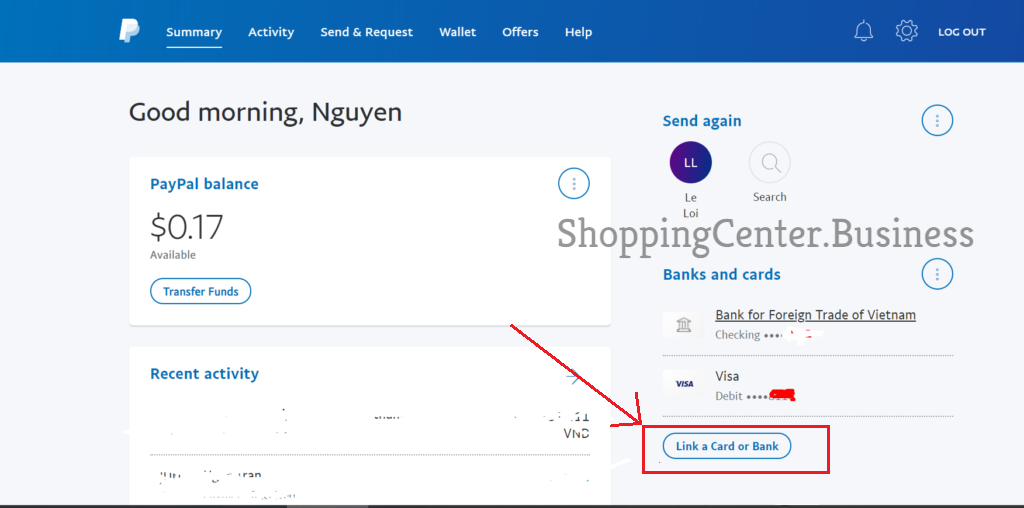The width and height of the screenshot is (1024, 508).
Task: Open PayPal balance more options menu
Action: click(x=573, y=184)
